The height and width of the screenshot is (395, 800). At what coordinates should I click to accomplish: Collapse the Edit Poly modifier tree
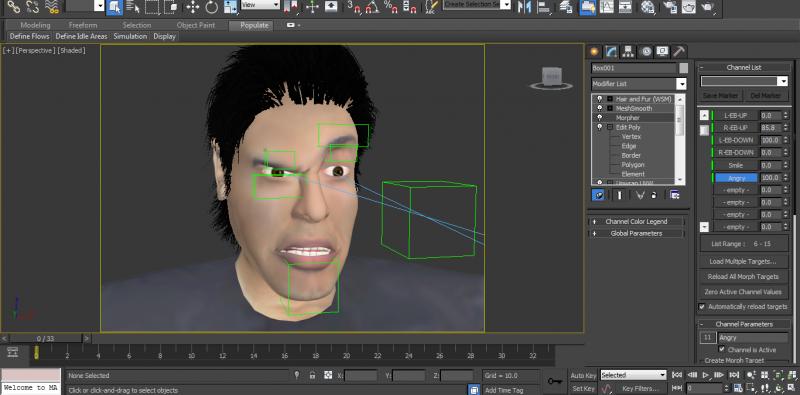pos(610,127)
